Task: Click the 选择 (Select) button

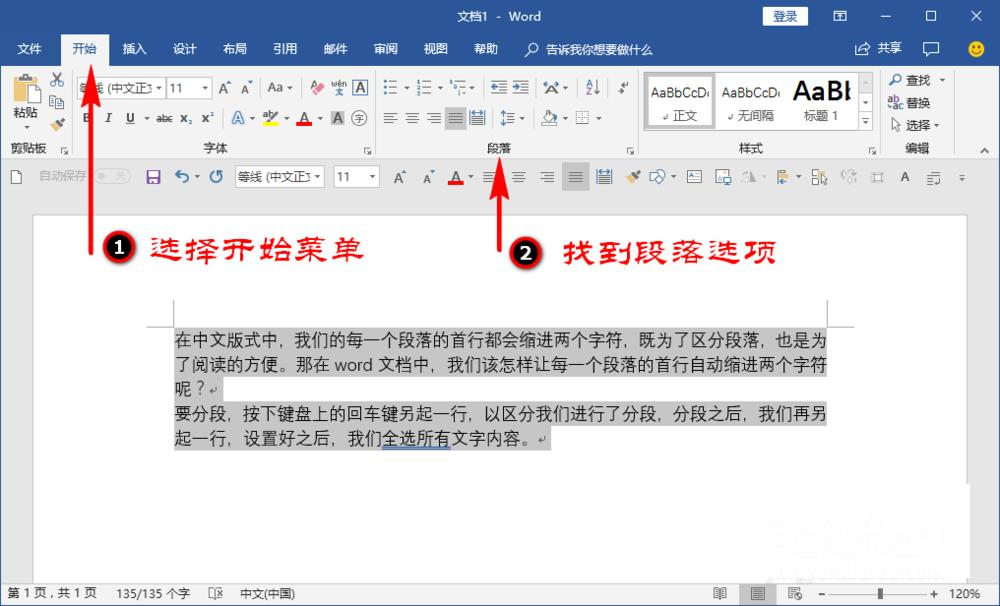Action: click(915, 125)
